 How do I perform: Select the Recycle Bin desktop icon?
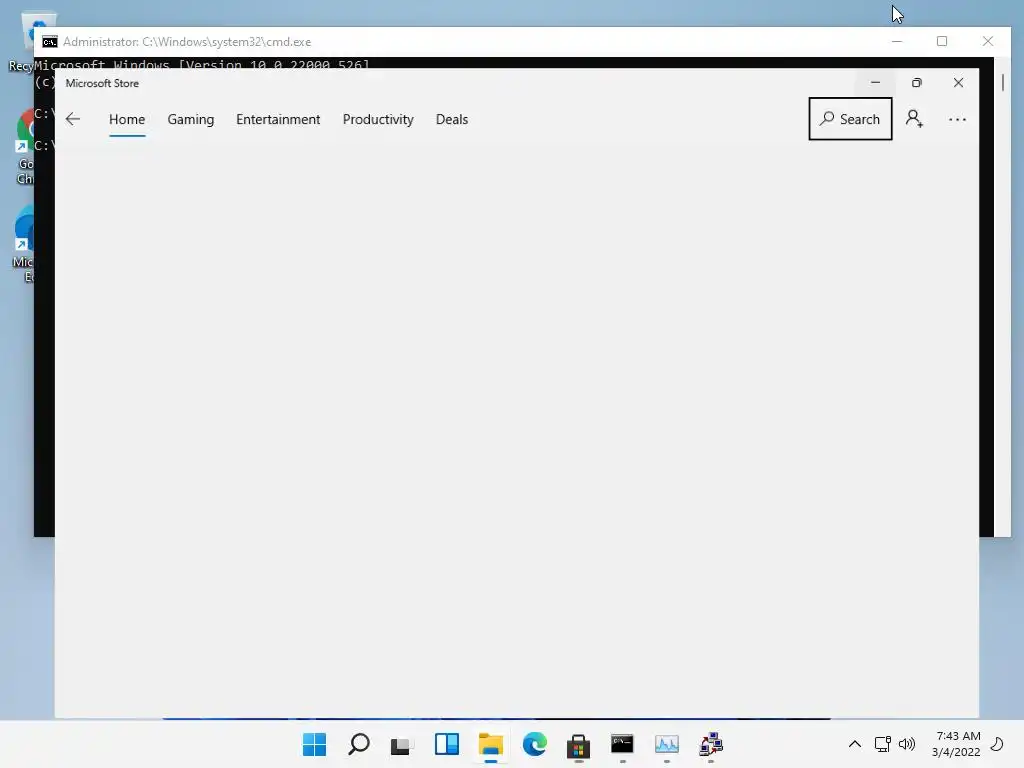(x=22, y=42)
